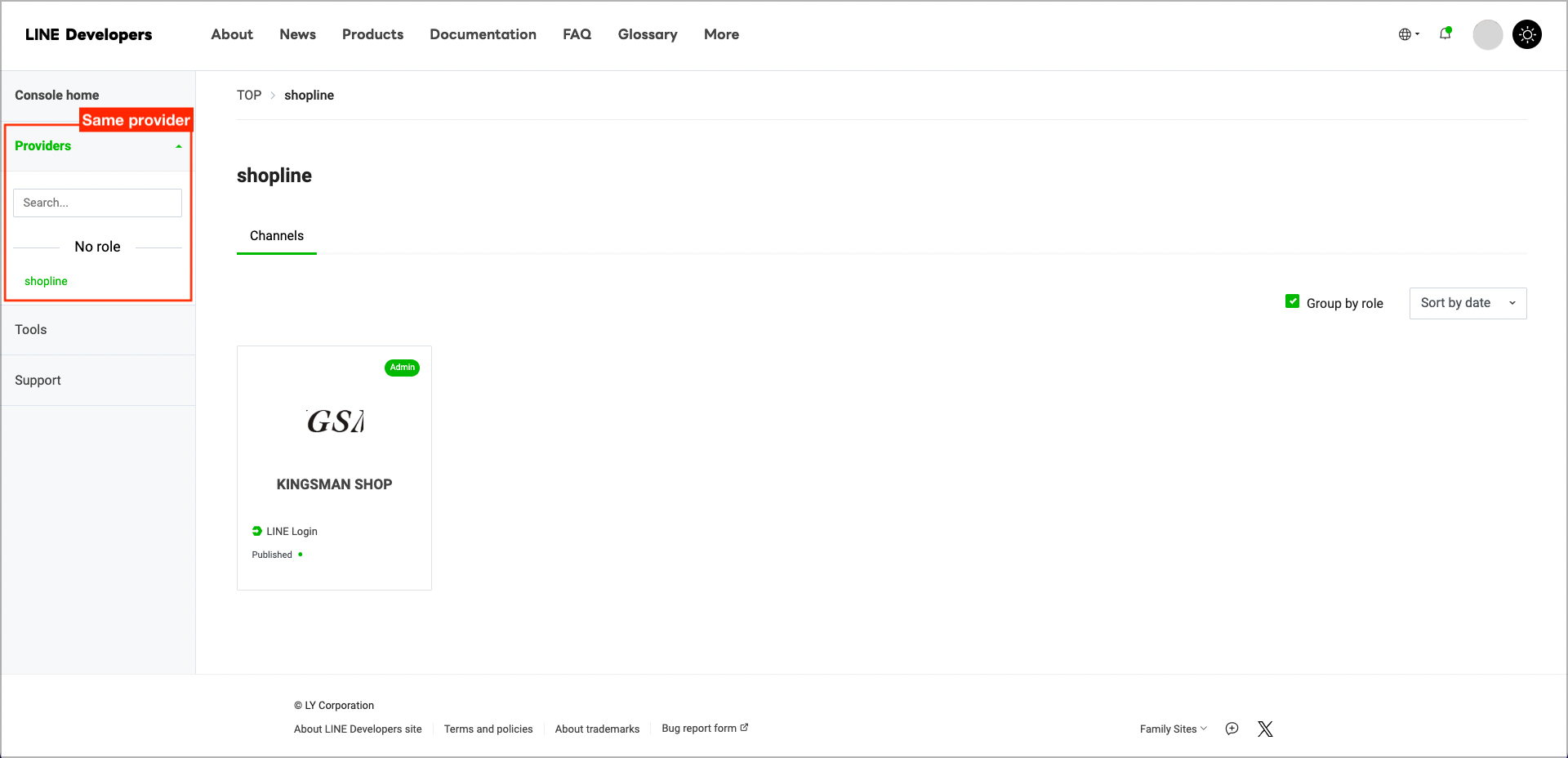The height and width of the screenshot is (758, 1568).
Task: Collapse the Providers sidebar section
Action: click(98, 146)
